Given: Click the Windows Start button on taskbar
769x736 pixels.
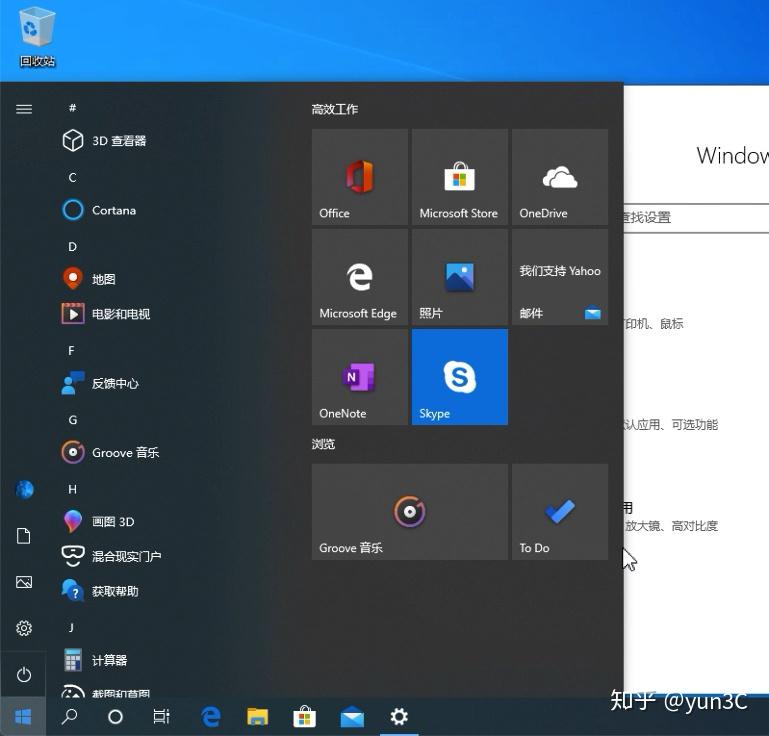Looking at the screenshot, I should point(23,717).
